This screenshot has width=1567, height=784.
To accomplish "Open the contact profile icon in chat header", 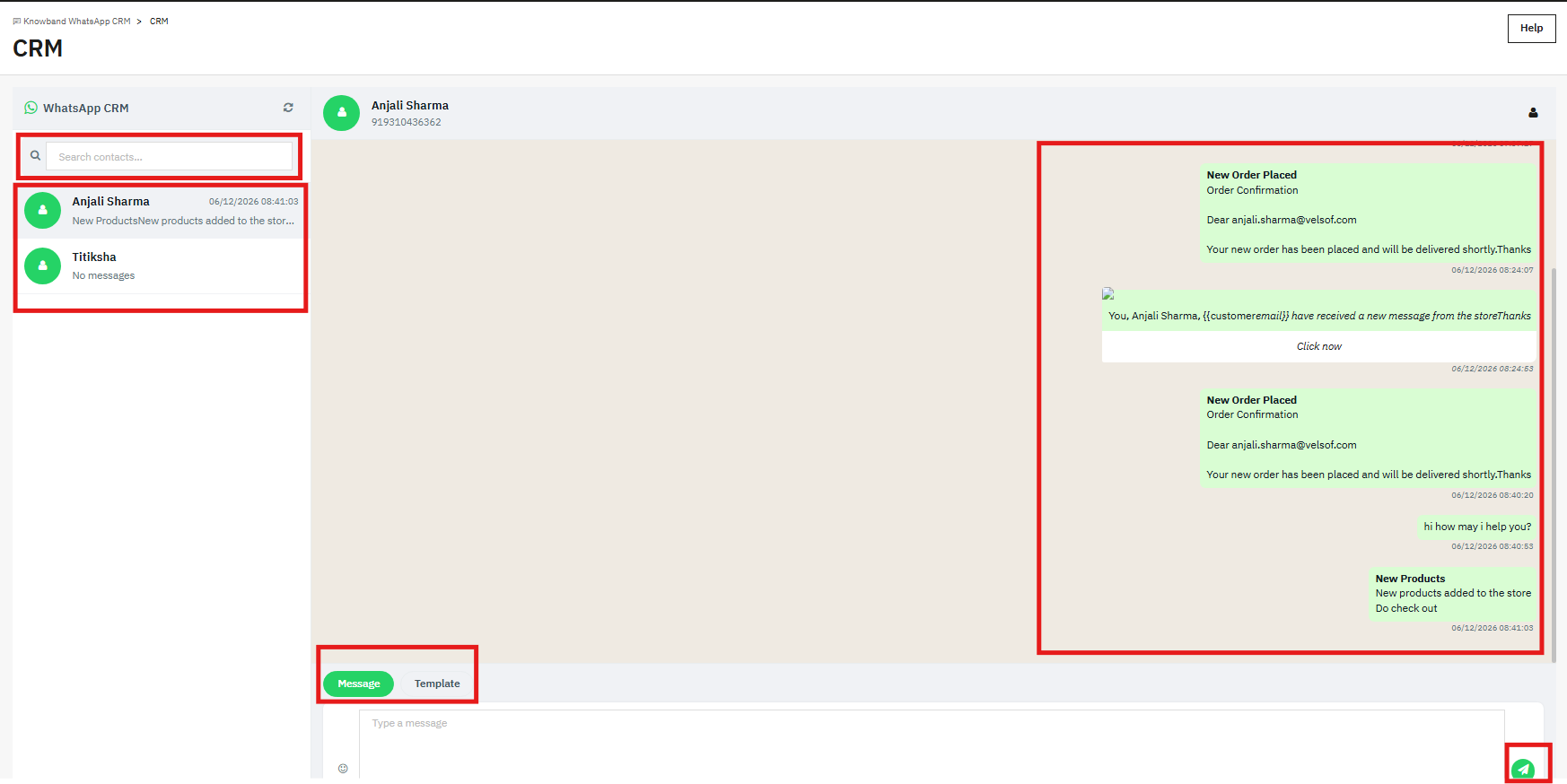I will tap(1533, 113).
